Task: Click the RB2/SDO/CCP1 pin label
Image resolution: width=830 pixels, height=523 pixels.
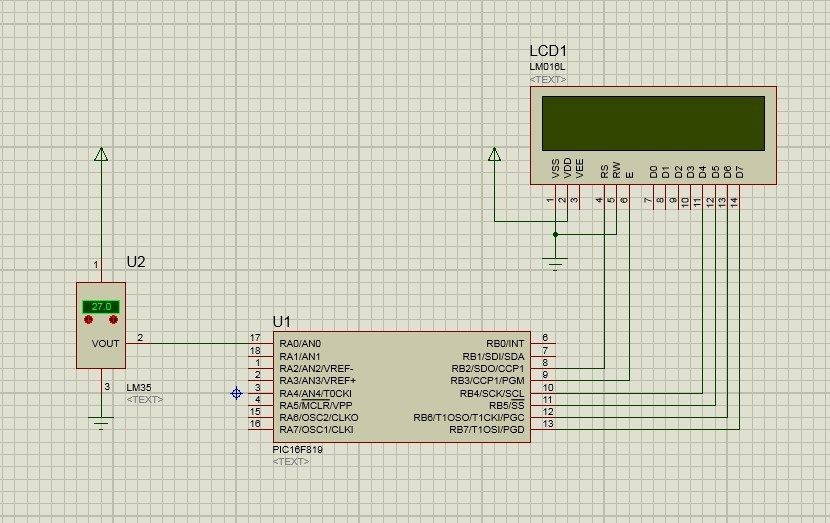Action: (x=488, y=368)
